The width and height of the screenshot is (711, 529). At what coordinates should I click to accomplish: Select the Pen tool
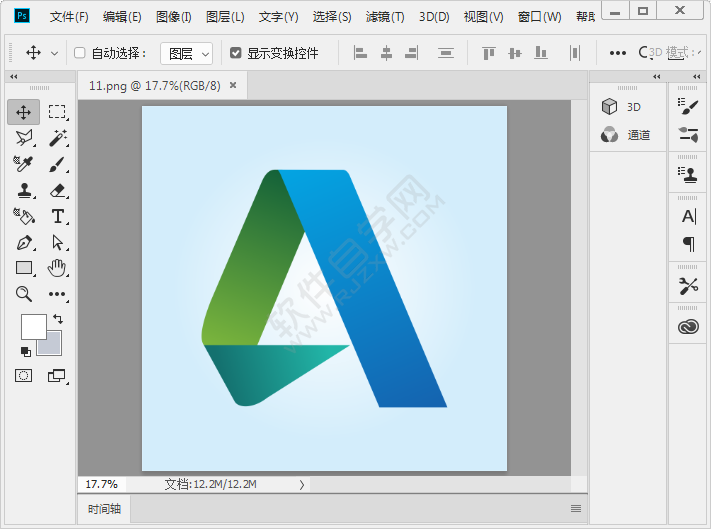(x=24, y=243)
